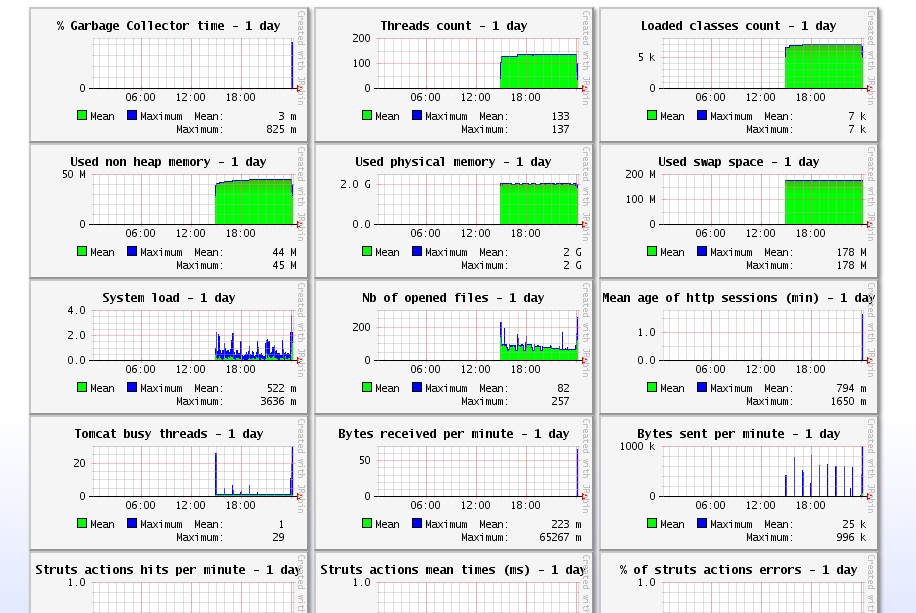Click the Mean value 794 m for http sessions
The width and height of the screenshot is (916, 613).
(x=852, y=389)
